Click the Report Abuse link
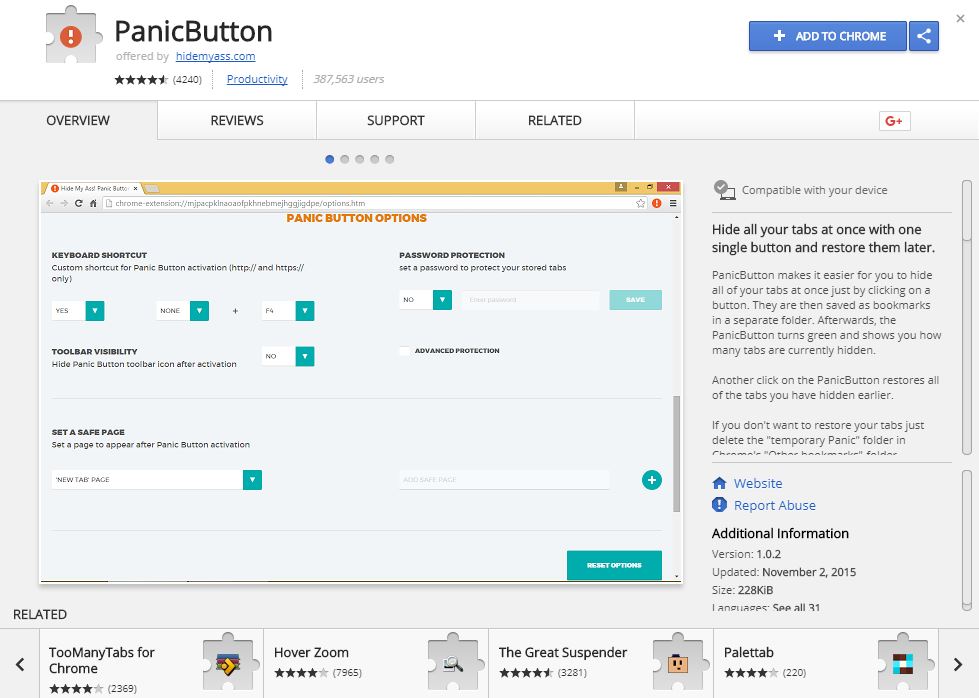This screenshot has width=979, height=698. click(x=775, y=505)
